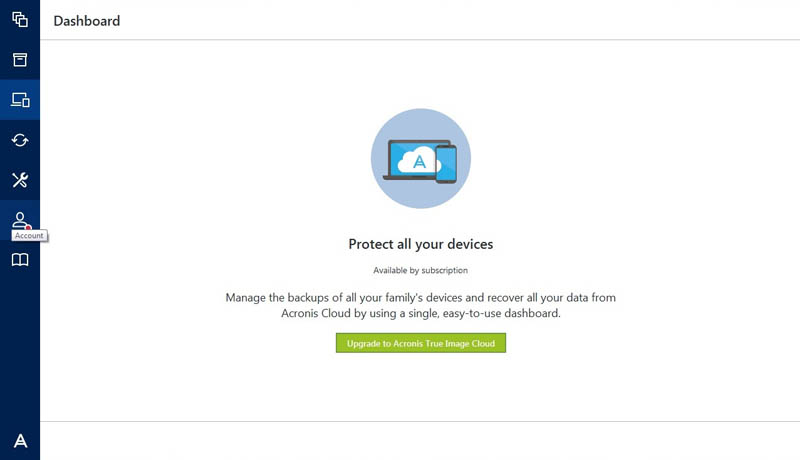
Task: Click the smartphone graphic in the illustration
Action: coord(446,164)
